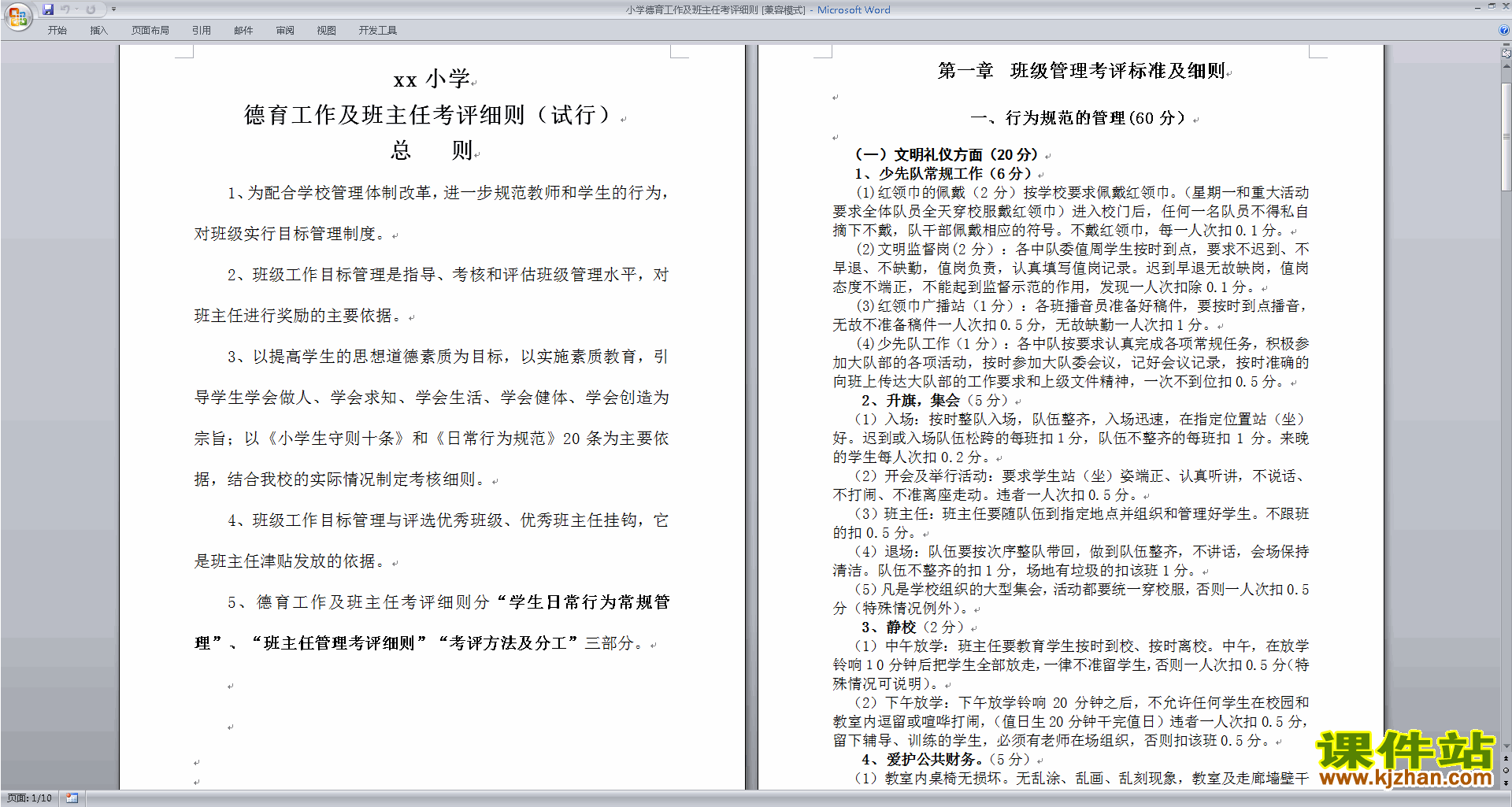Image resolution: width=1512 pixels, height=807 pixels.
Task: Click the line starting '1、为配合学校管理体制改革'
Action: pos(447,193)
